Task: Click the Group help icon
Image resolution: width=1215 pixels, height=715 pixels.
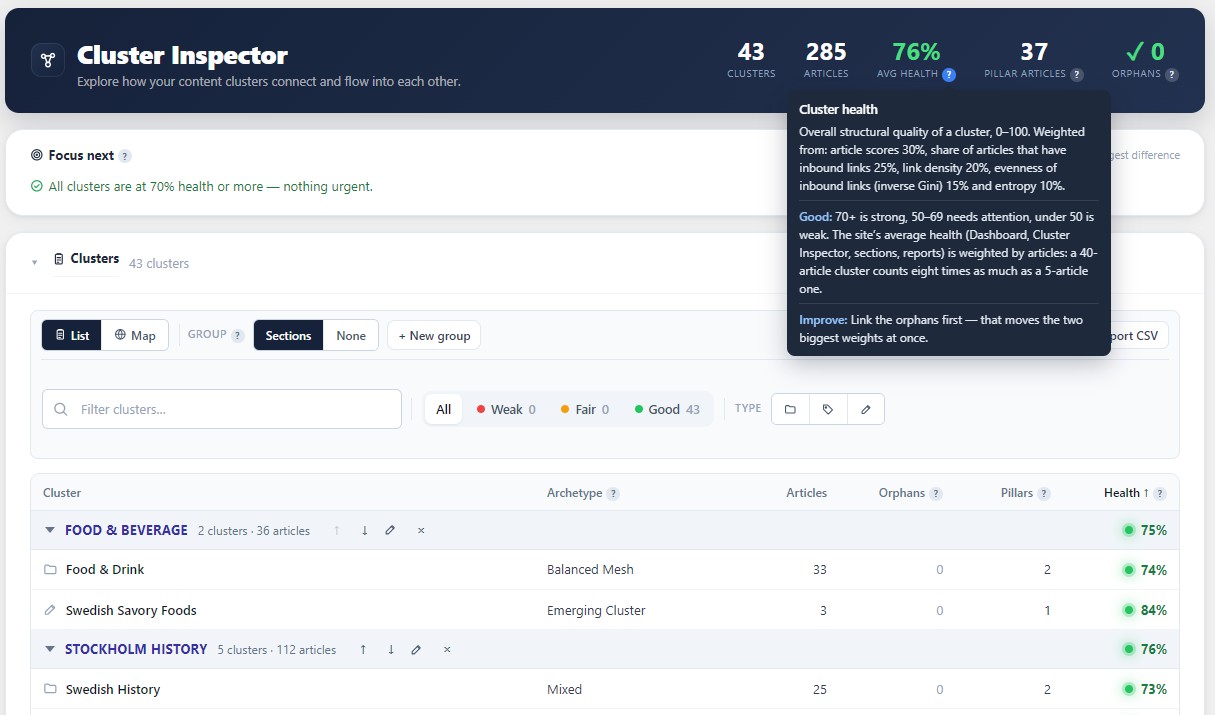Action: point(238,336)
